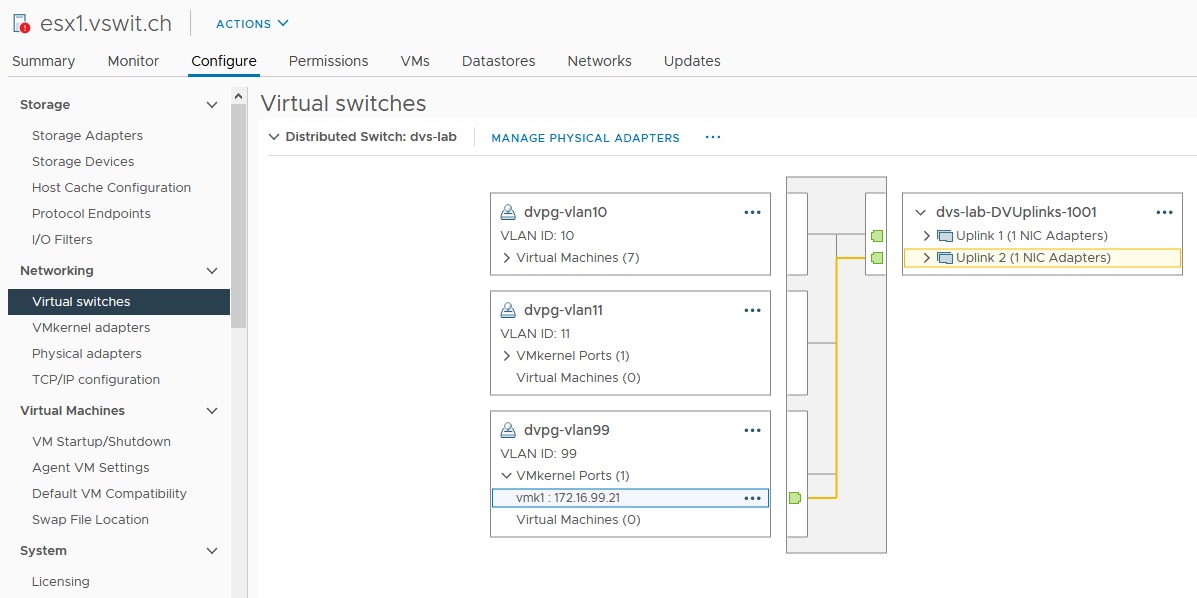Collapse VMkernel Ports under dvpg-vlan99
The image size is (1197, 598).
pos(507,476)
